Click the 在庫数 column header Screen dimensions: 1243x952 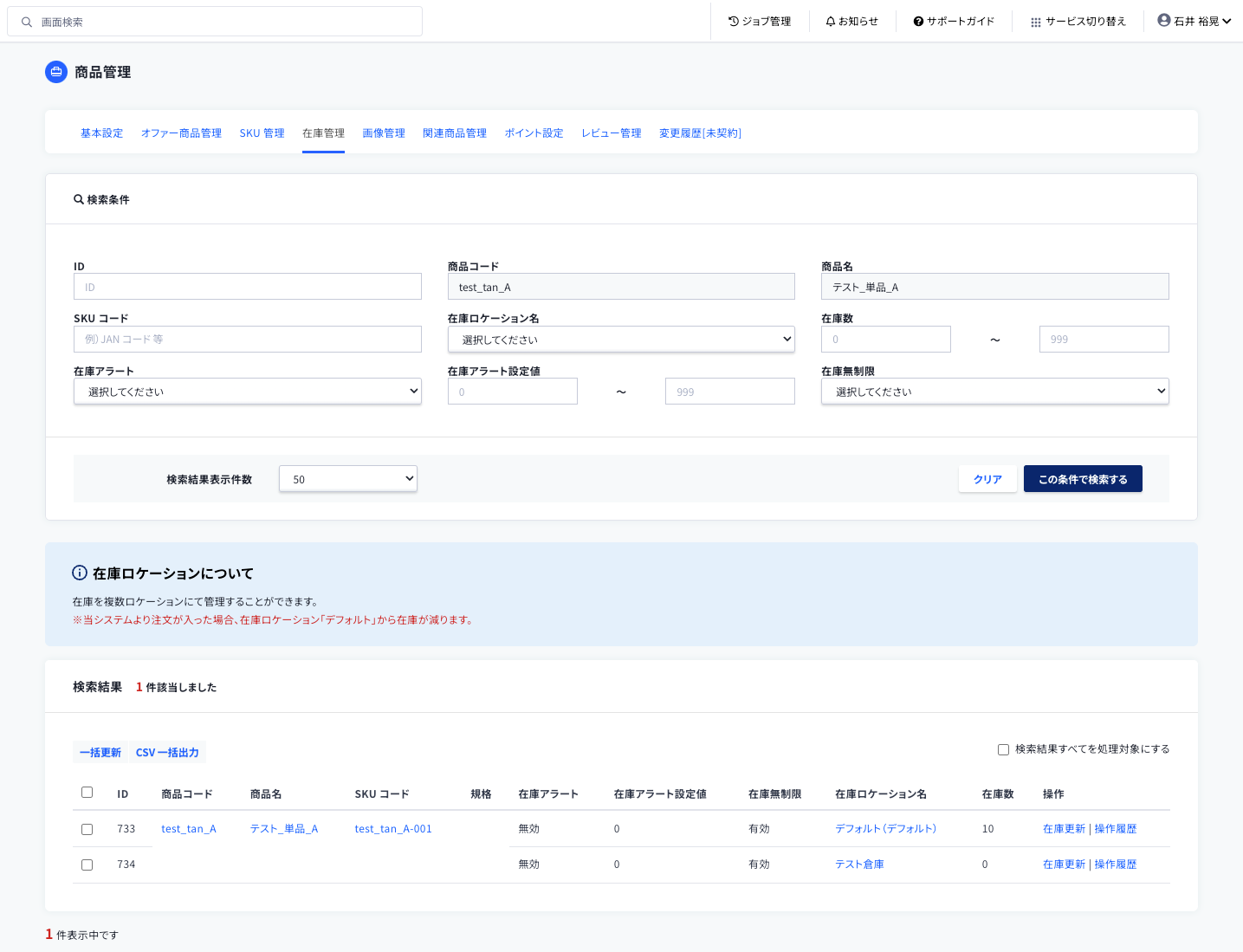998,793
